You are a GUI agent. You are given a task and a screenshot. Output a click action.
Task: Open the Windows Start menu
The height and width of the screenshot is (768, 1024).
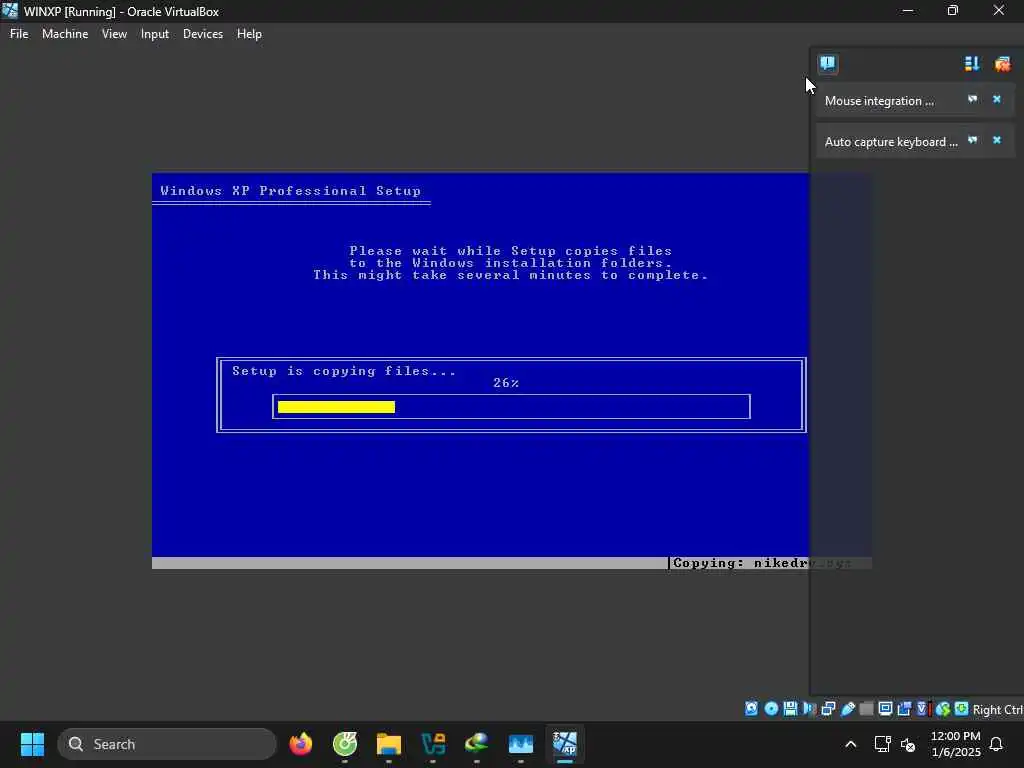click(32, 744)
